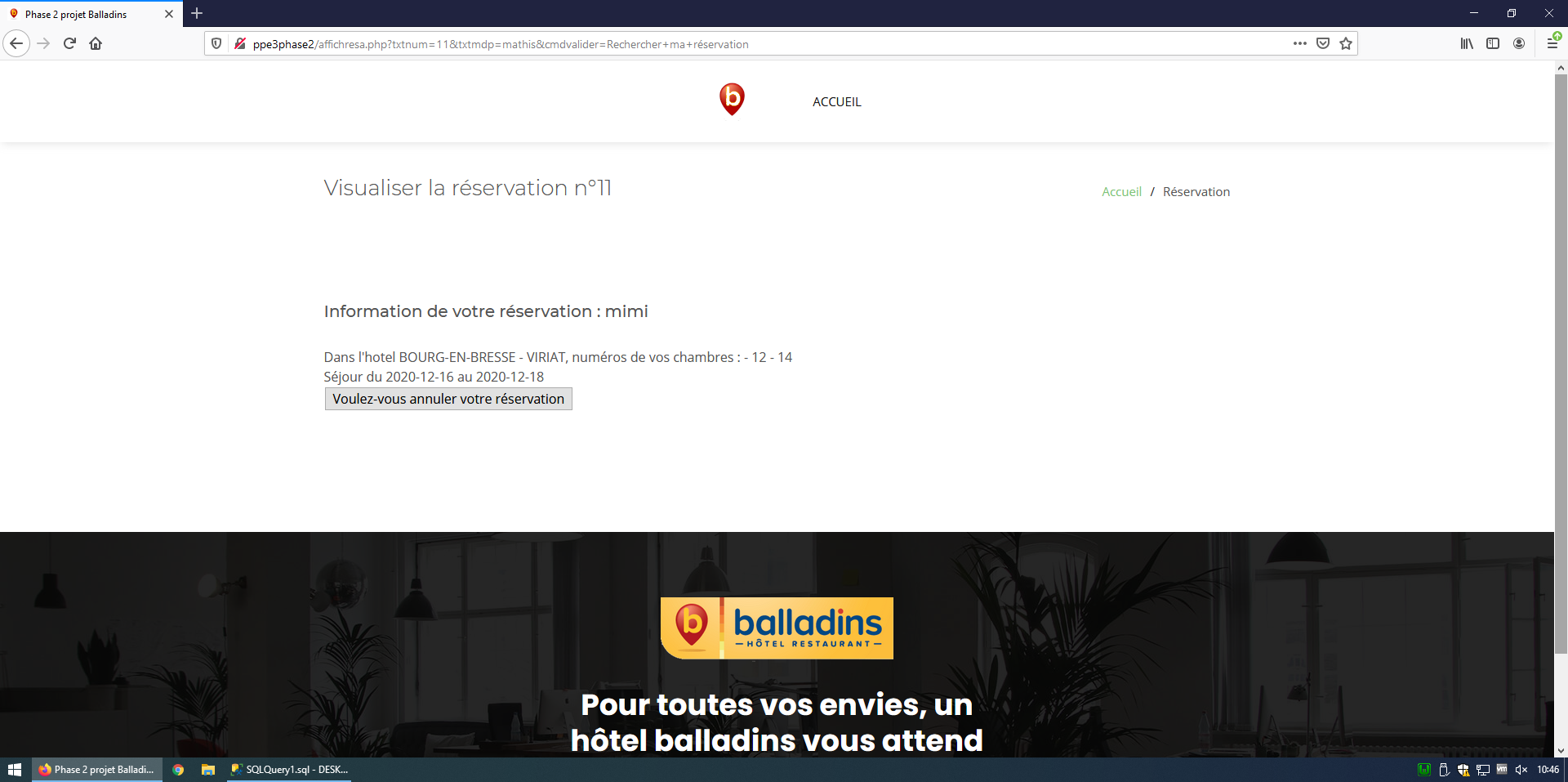Bookmark this page with the star icon

[x=1346, y=43]
